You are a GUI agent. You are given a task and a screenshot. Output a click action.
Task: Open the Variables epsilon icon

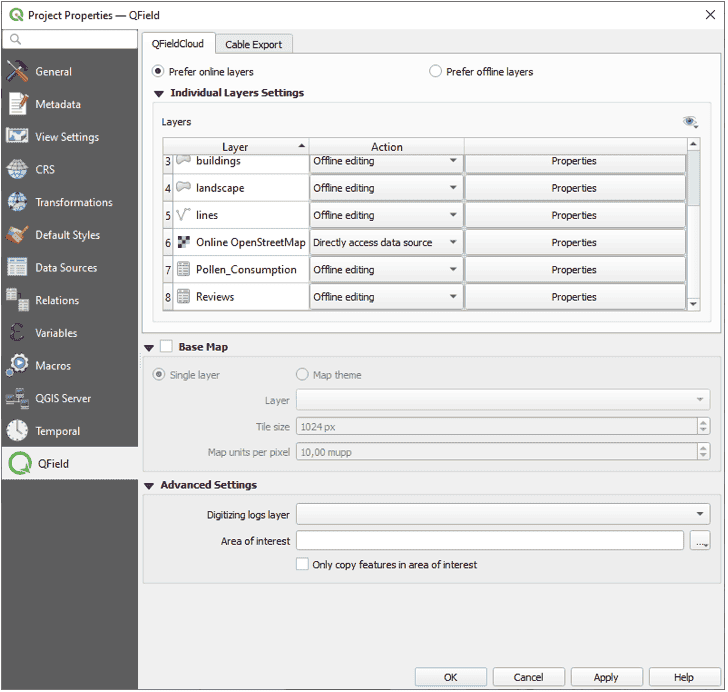[x=17, y=333]
